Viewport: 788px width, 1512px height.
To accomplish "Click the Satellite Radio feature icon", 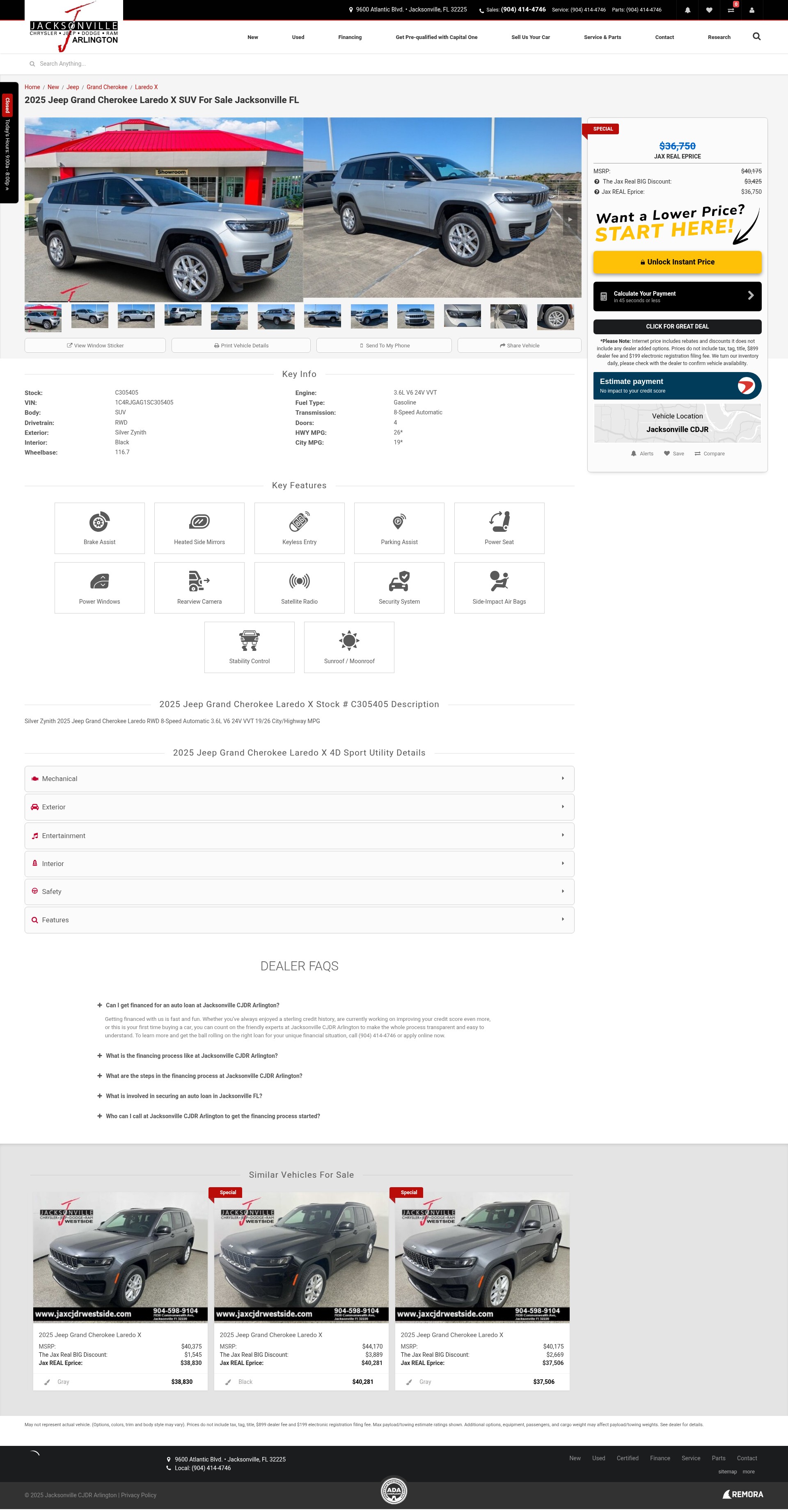I will (299, 581).
